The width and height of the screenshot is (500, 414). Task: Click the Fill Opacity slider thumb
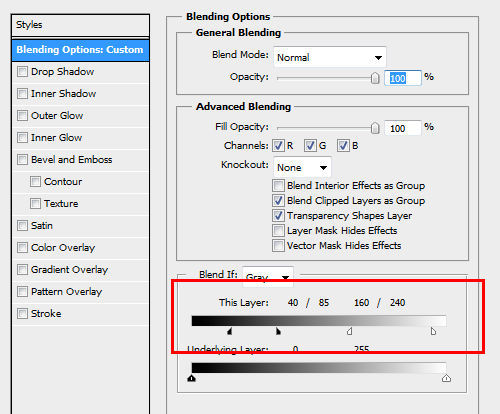coord(375,128)
